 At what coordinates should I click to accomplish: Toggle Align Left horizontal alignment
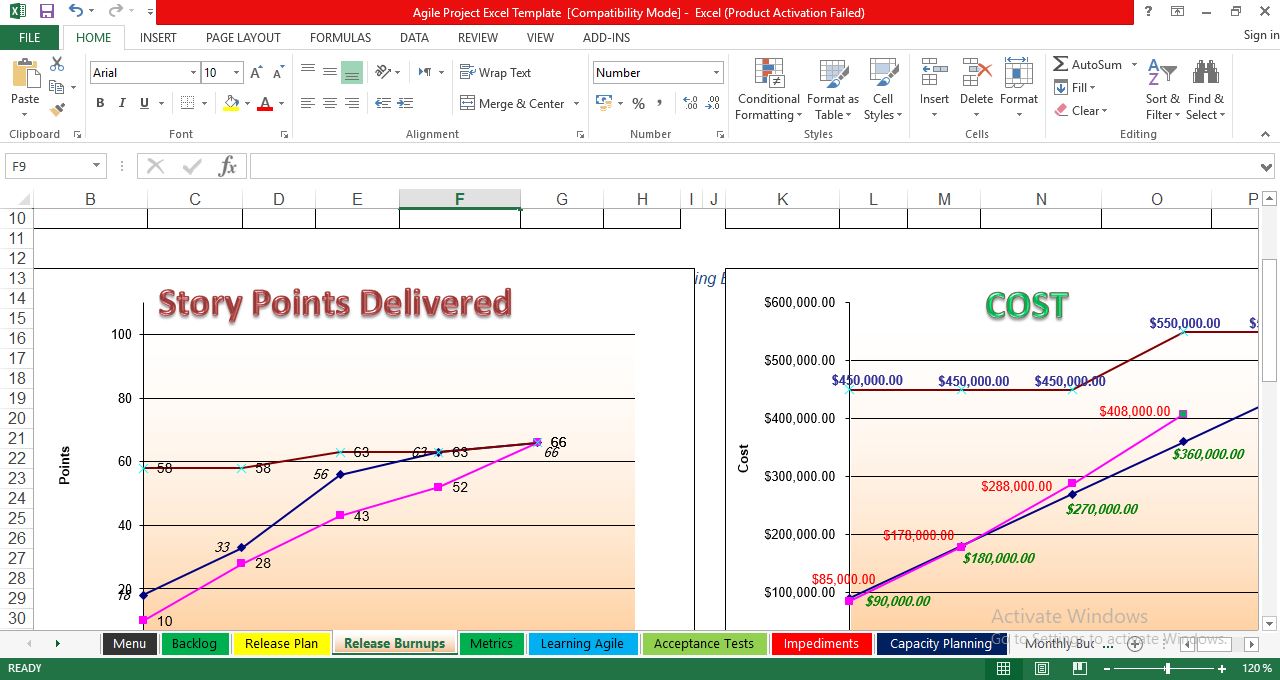coord(308,103)
